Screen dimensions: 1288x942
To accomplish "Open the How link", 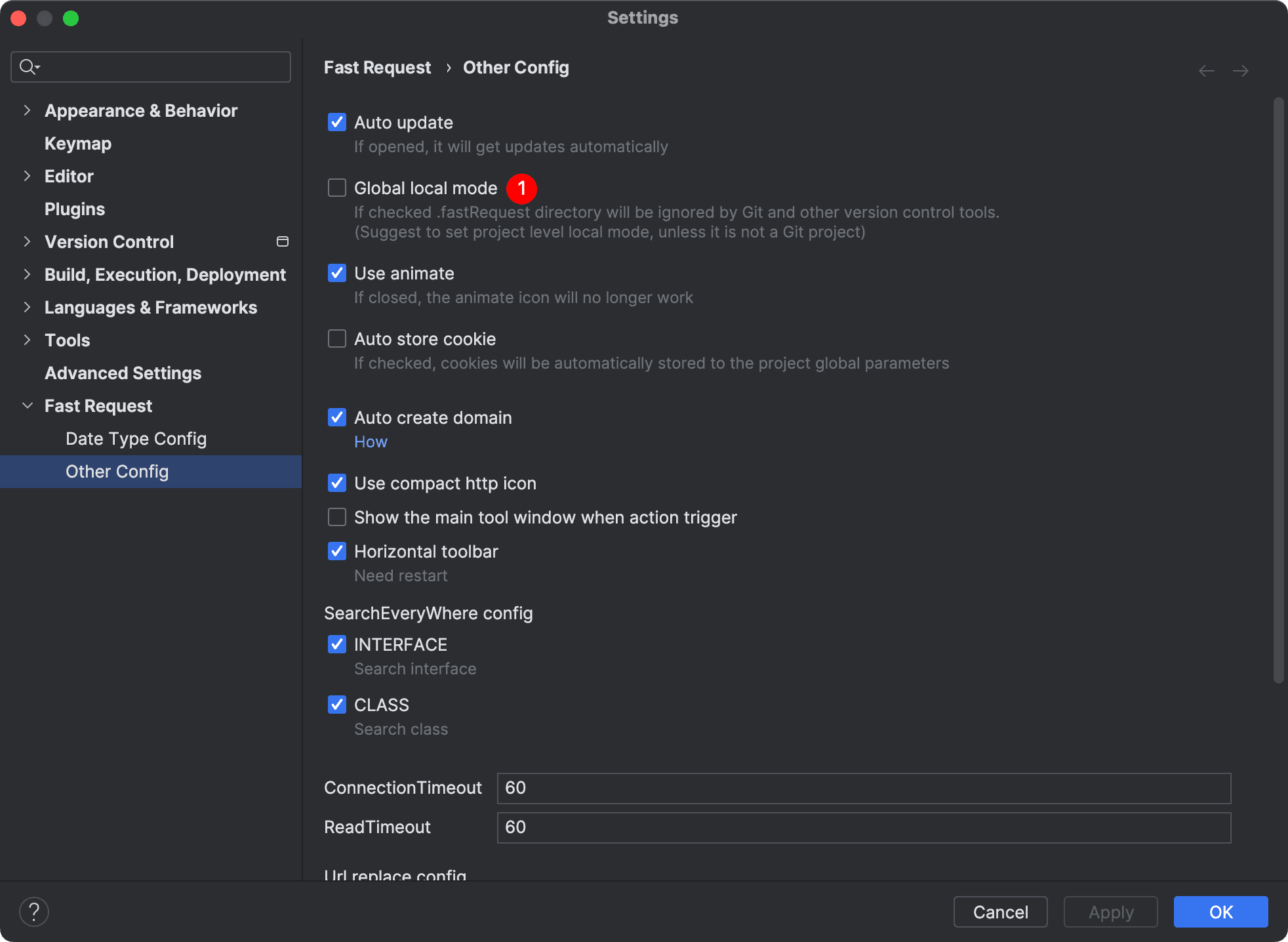I will click(371, 442).
